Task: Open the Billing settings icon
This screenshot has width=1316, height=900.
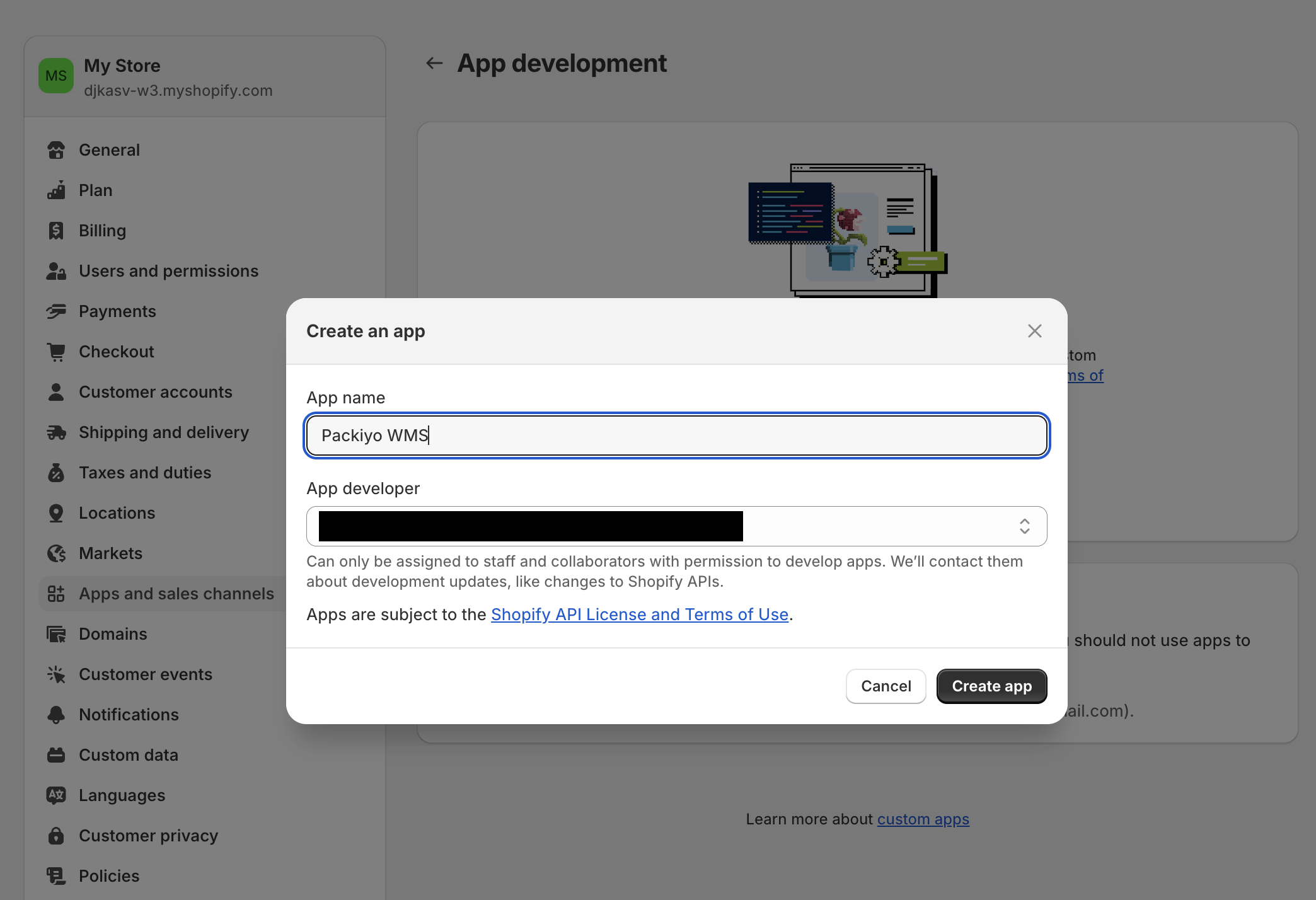Action: click(56, 231)
